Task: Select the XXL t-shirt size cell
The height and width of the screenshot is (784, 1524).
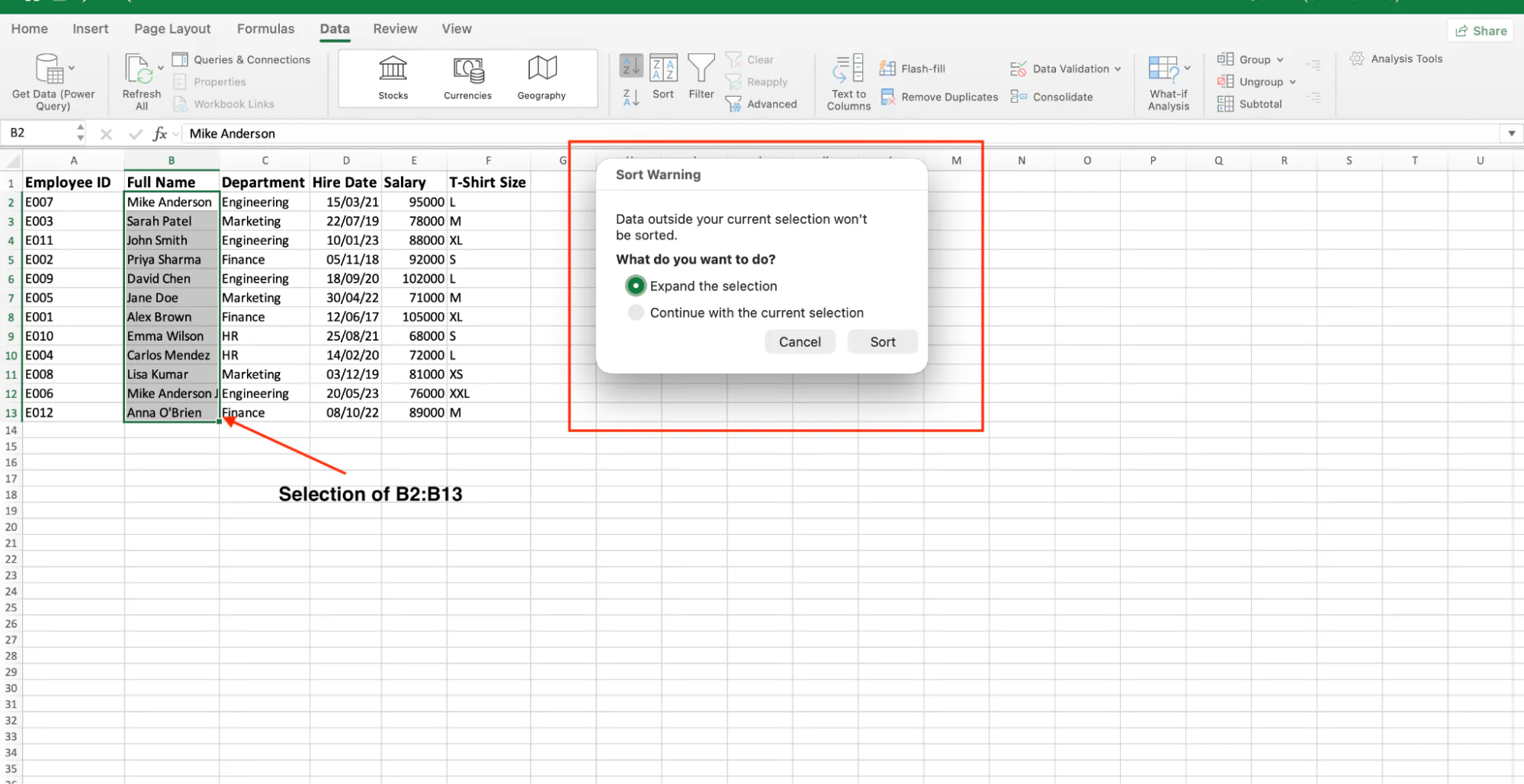Action: click(489, 393)
